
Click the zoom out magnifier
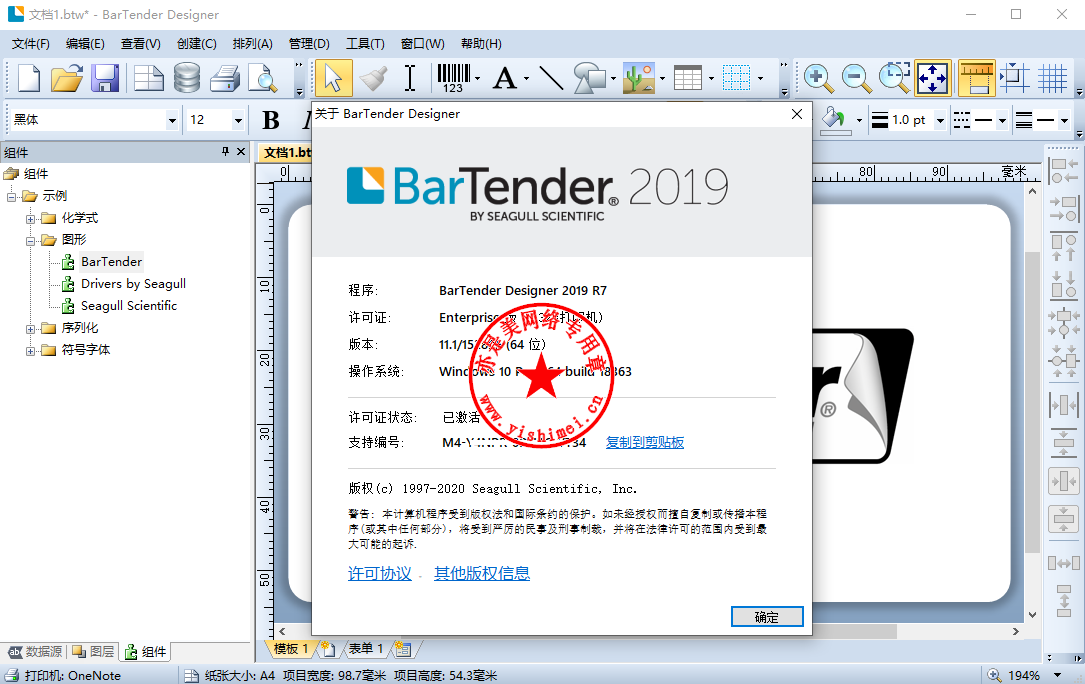coord(856,78)
